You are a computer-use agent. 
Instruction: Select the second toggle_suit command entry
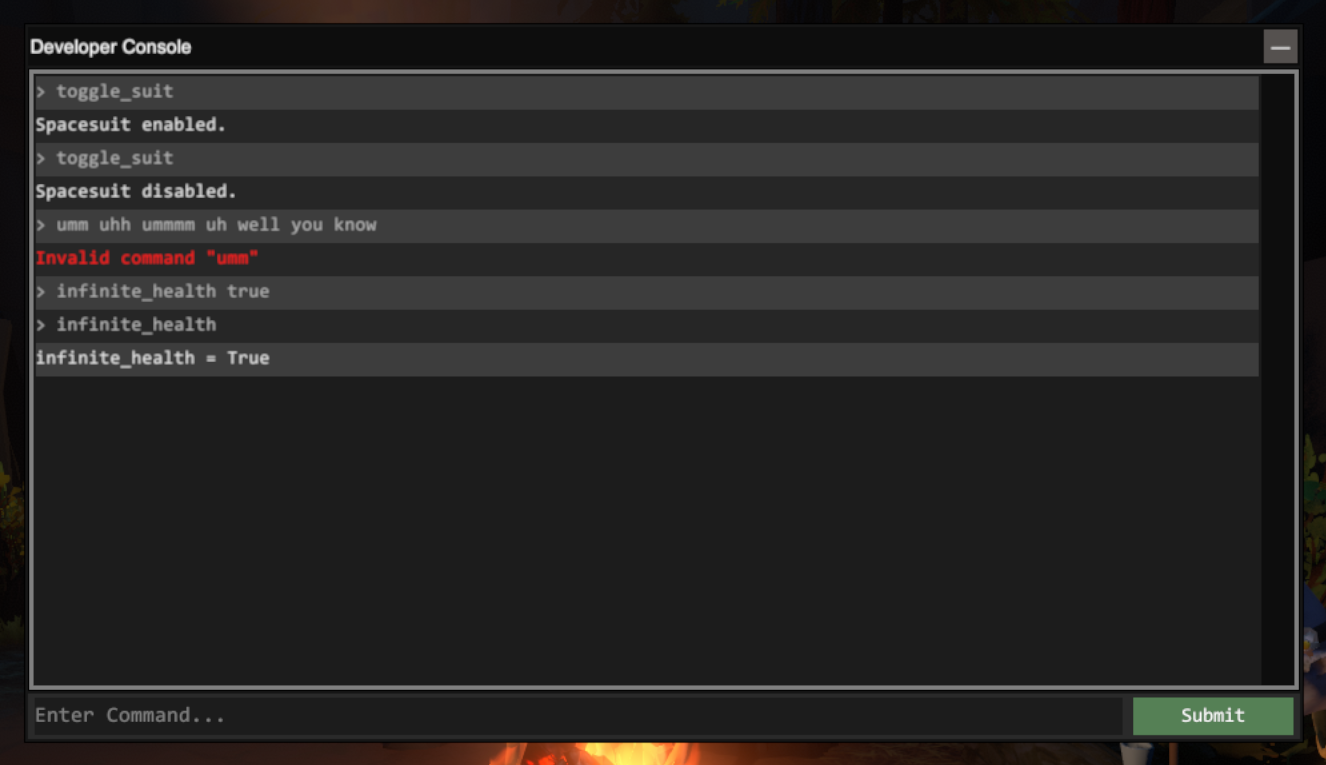646,159
